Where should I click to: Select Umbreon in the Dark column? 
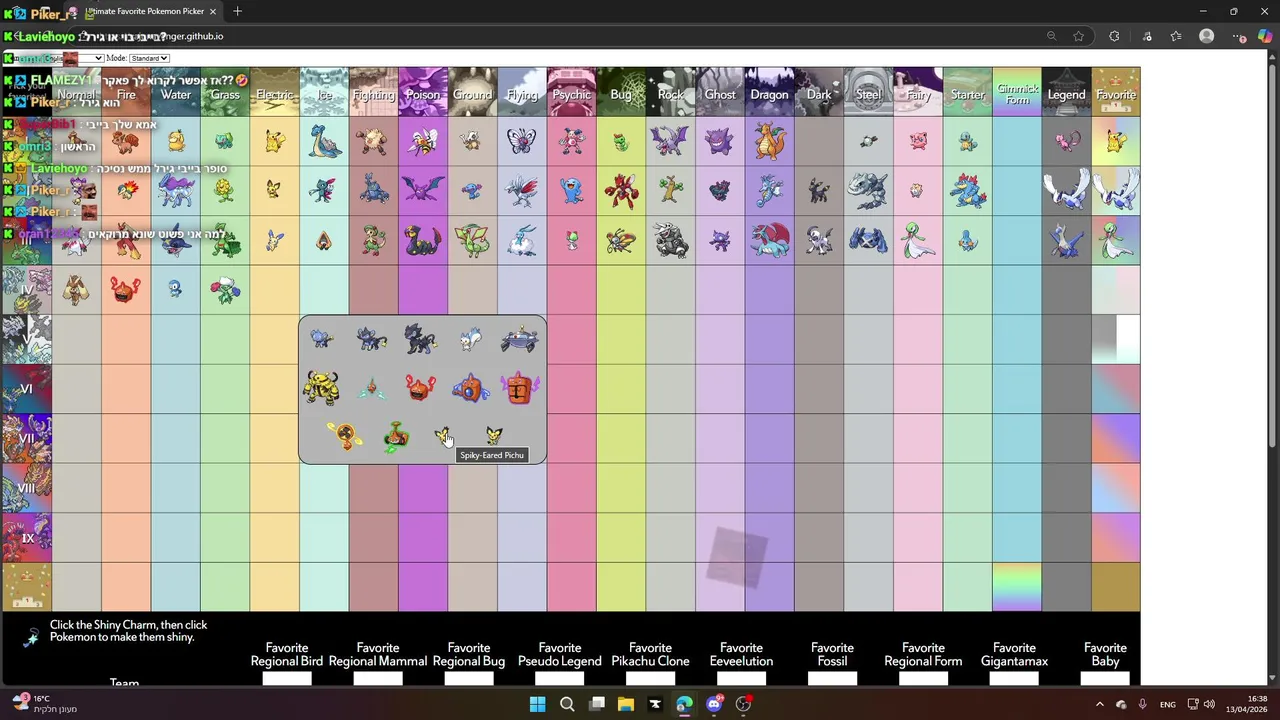coord(818,190)
